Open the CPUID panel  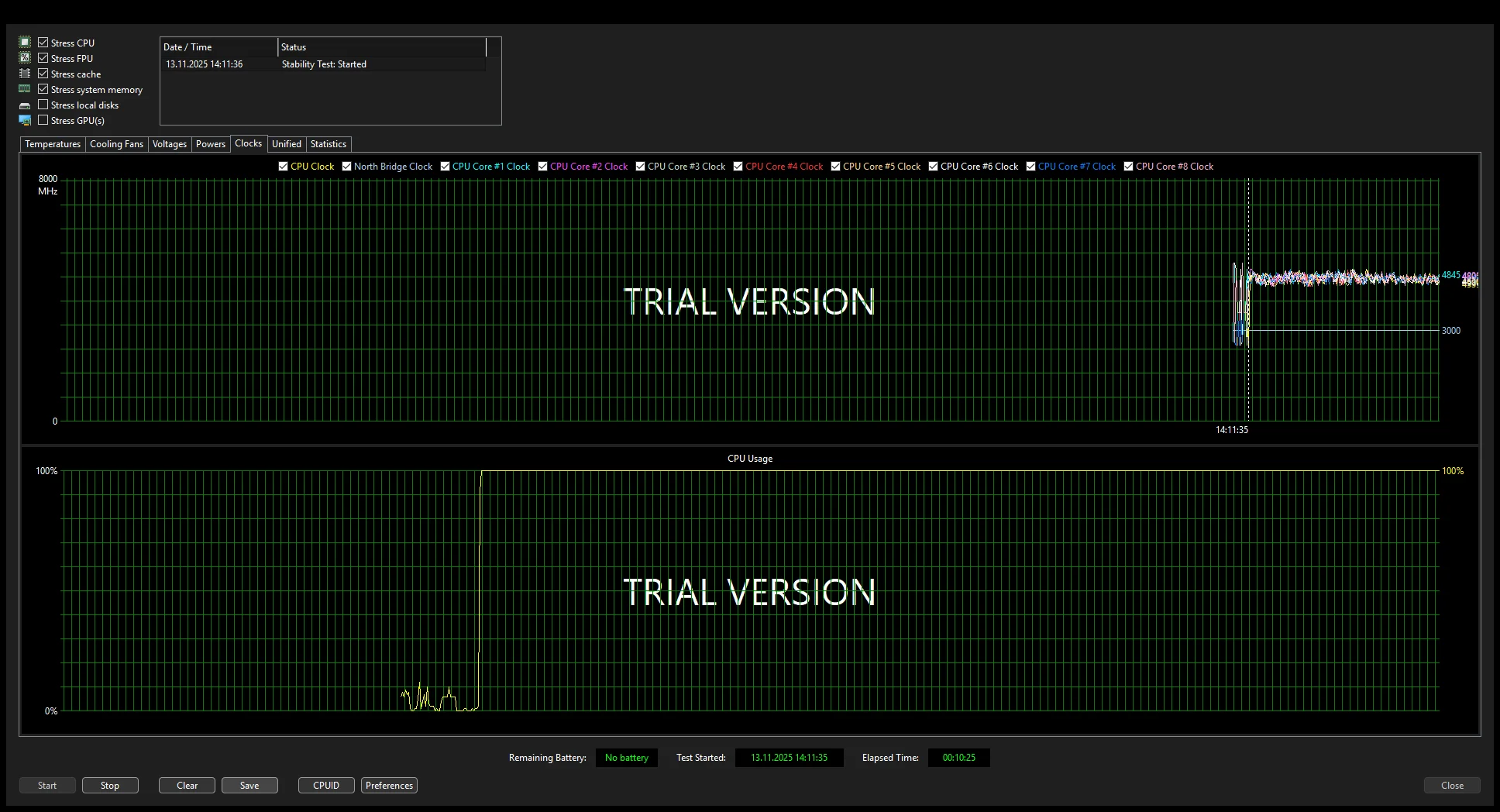(x=326, y=786)
